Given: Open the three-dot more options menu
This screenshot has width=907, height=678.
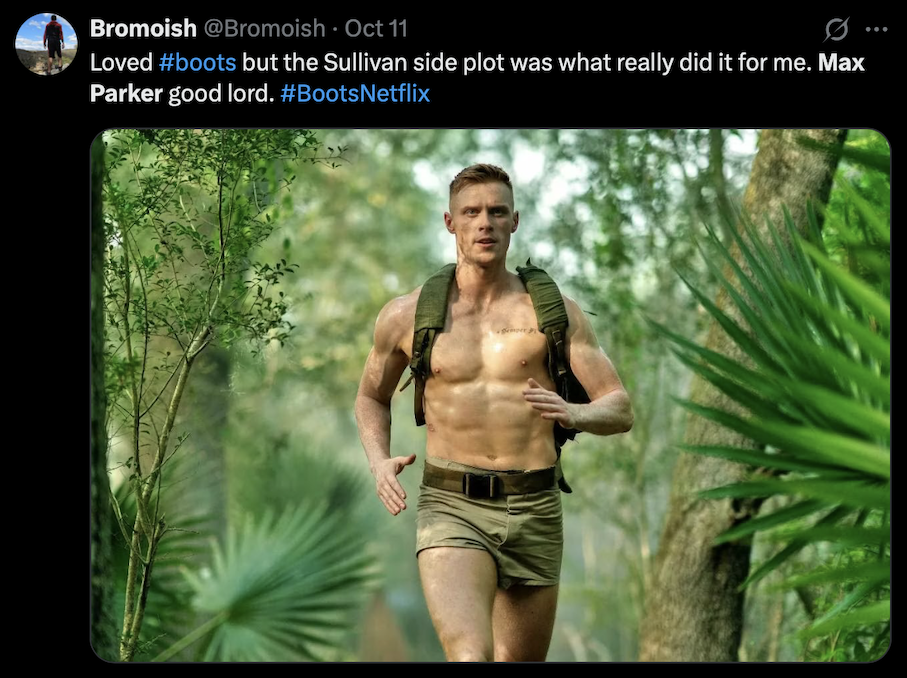Looking at the screenshot, I should click(876, 30).
